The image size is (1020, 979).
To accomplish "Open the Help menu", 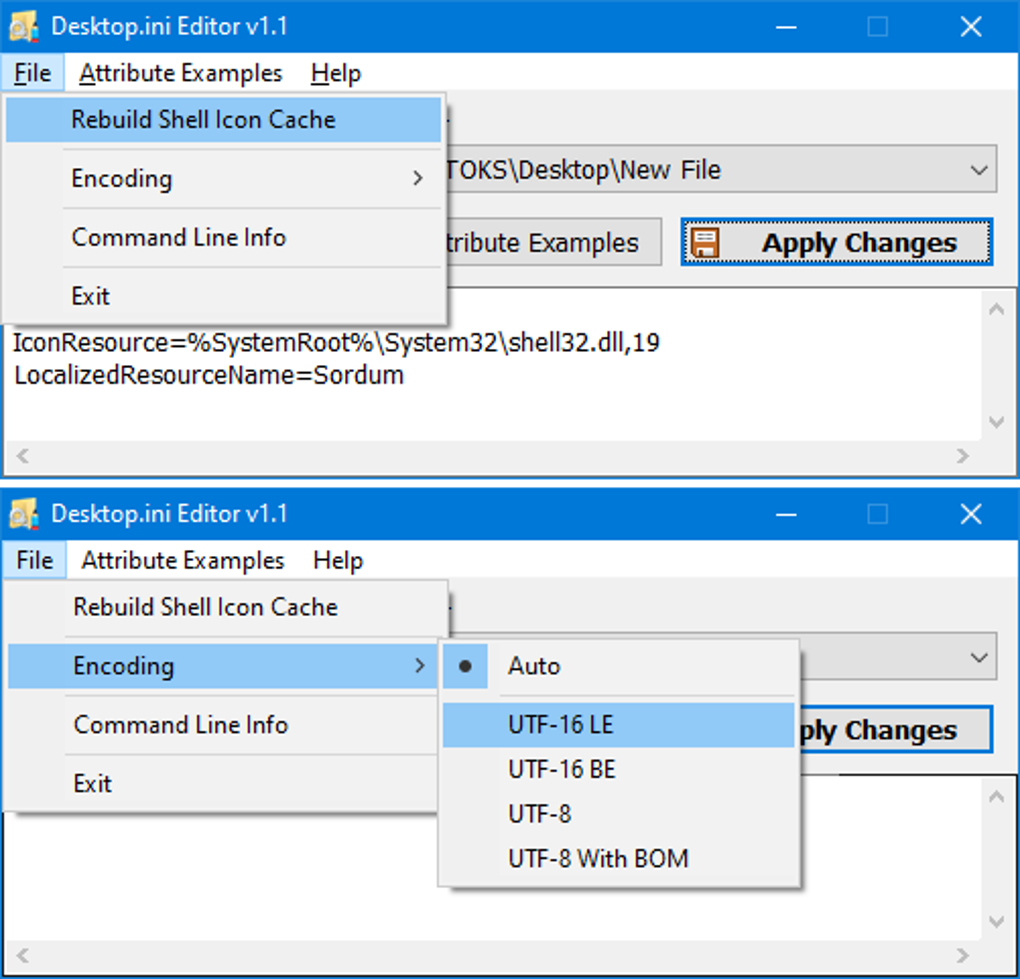I will 335,72.
